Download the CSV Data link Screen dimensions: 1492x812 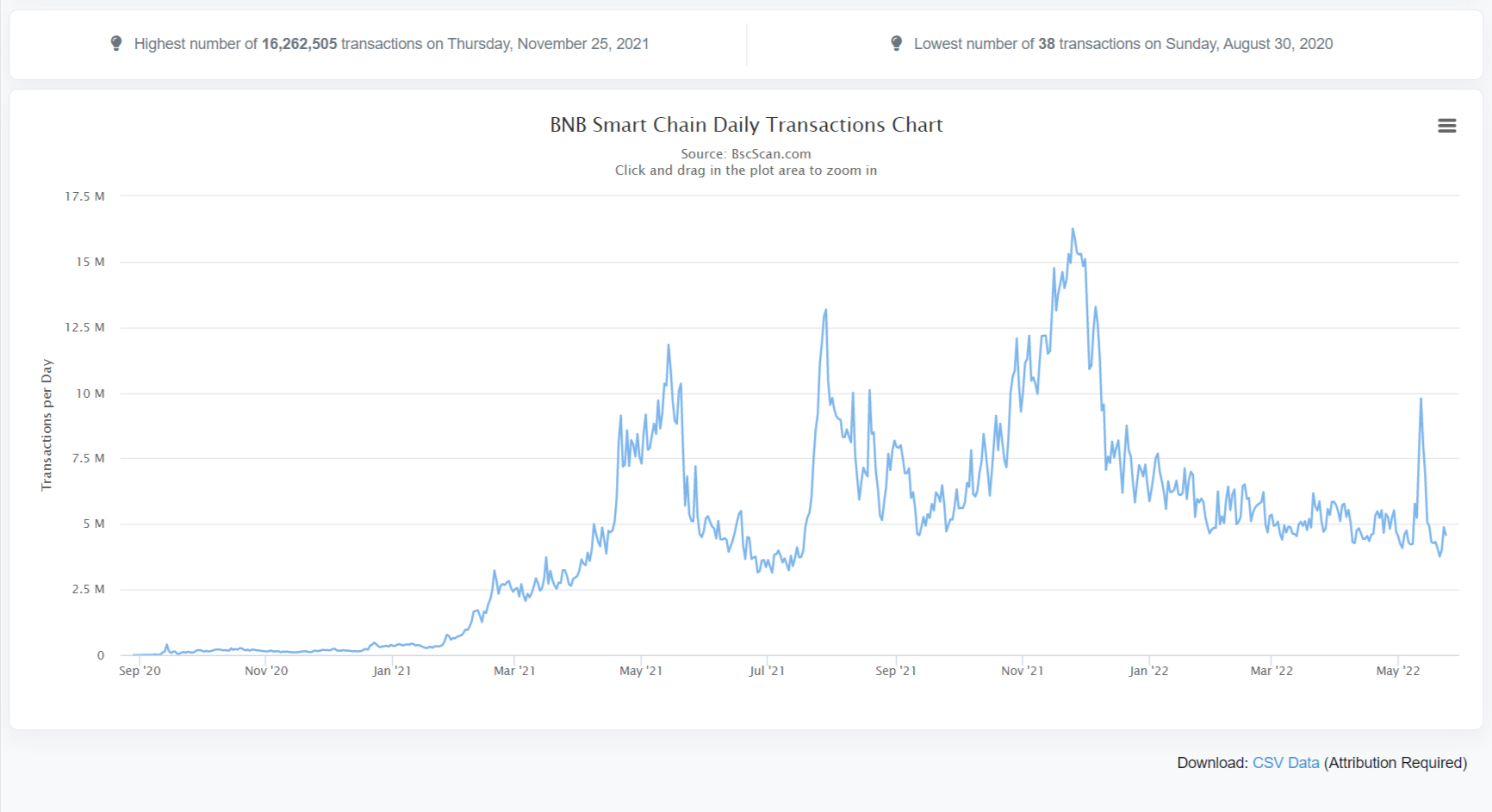pos(1285,763)
